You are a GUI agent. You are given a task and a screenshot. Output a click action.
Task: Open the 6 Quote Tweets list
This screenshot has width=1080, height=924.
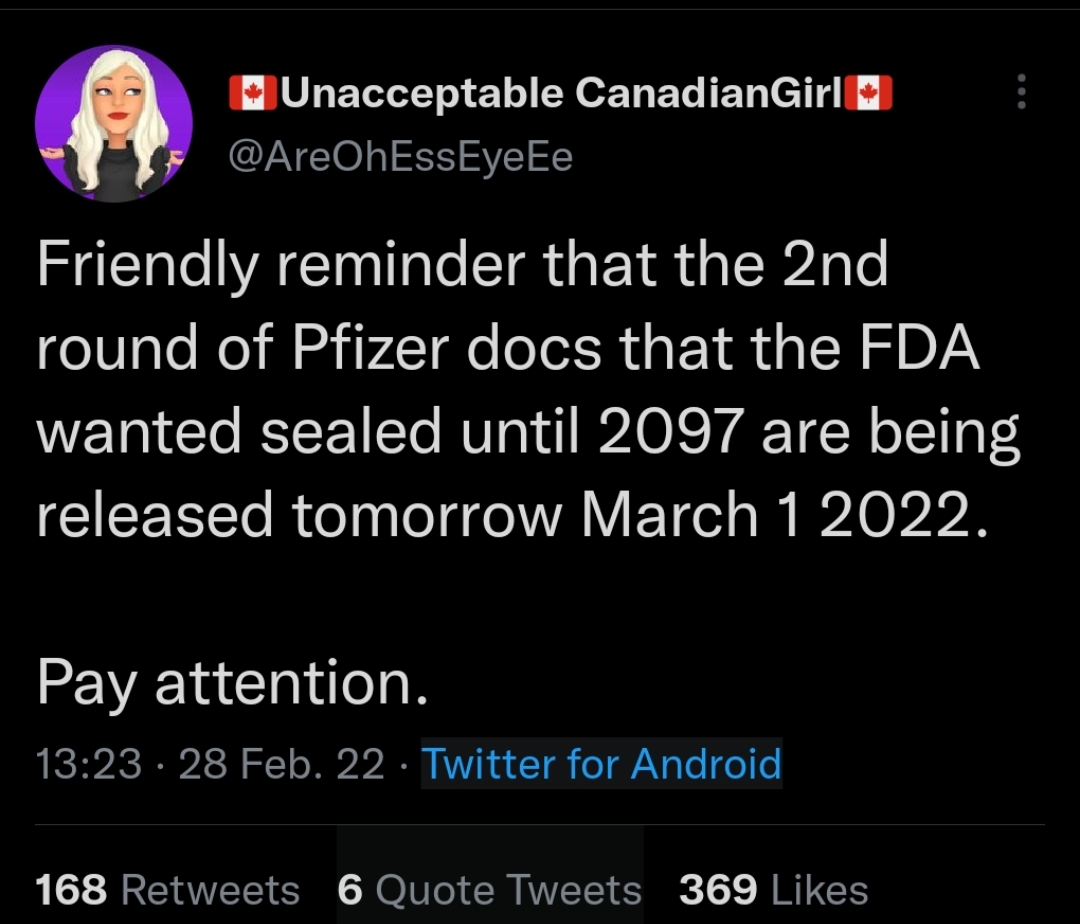[490, 889]
